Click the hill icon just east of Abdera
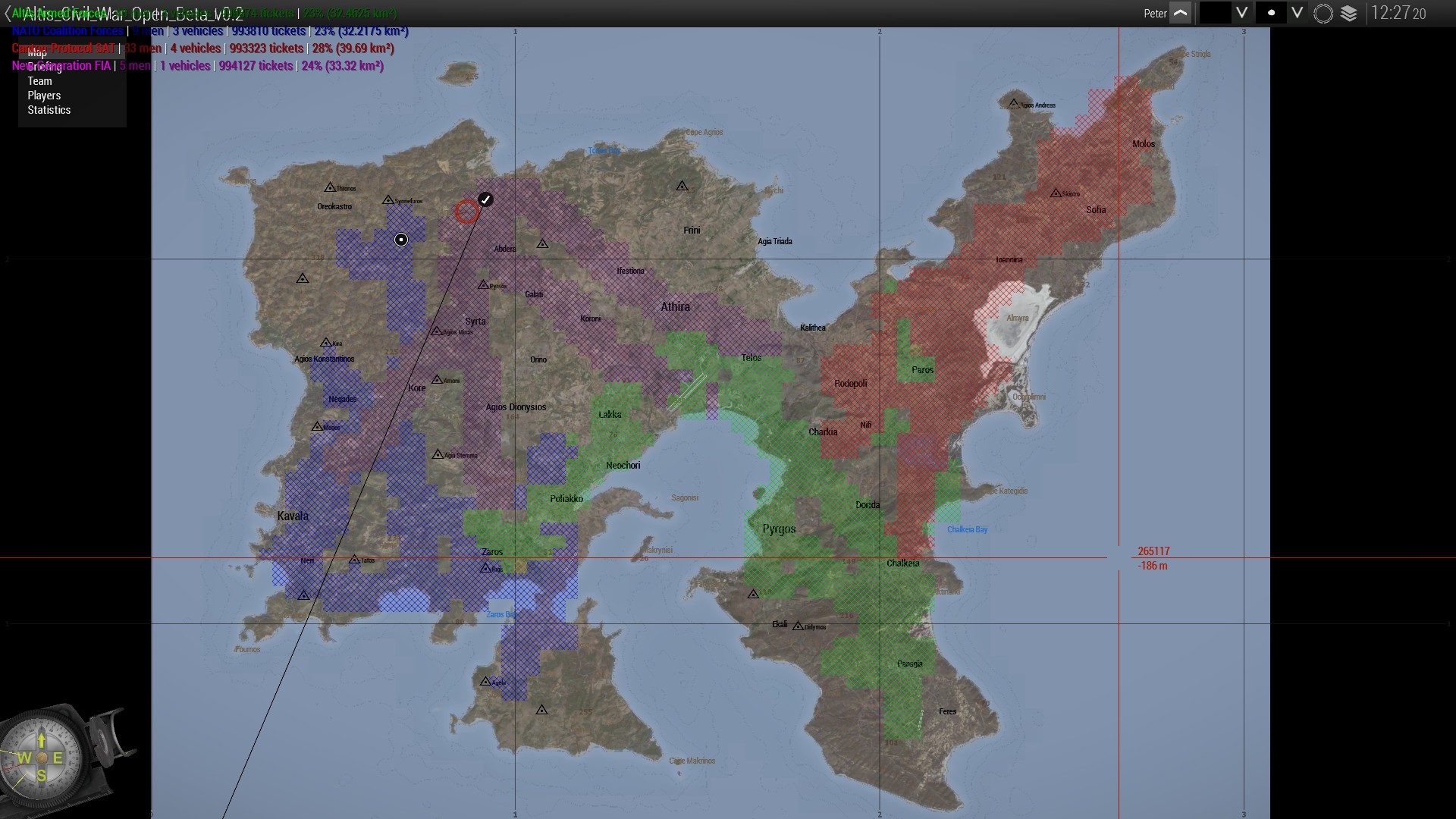This screenshot has width=1456, height=819. (x=542, y=244)
